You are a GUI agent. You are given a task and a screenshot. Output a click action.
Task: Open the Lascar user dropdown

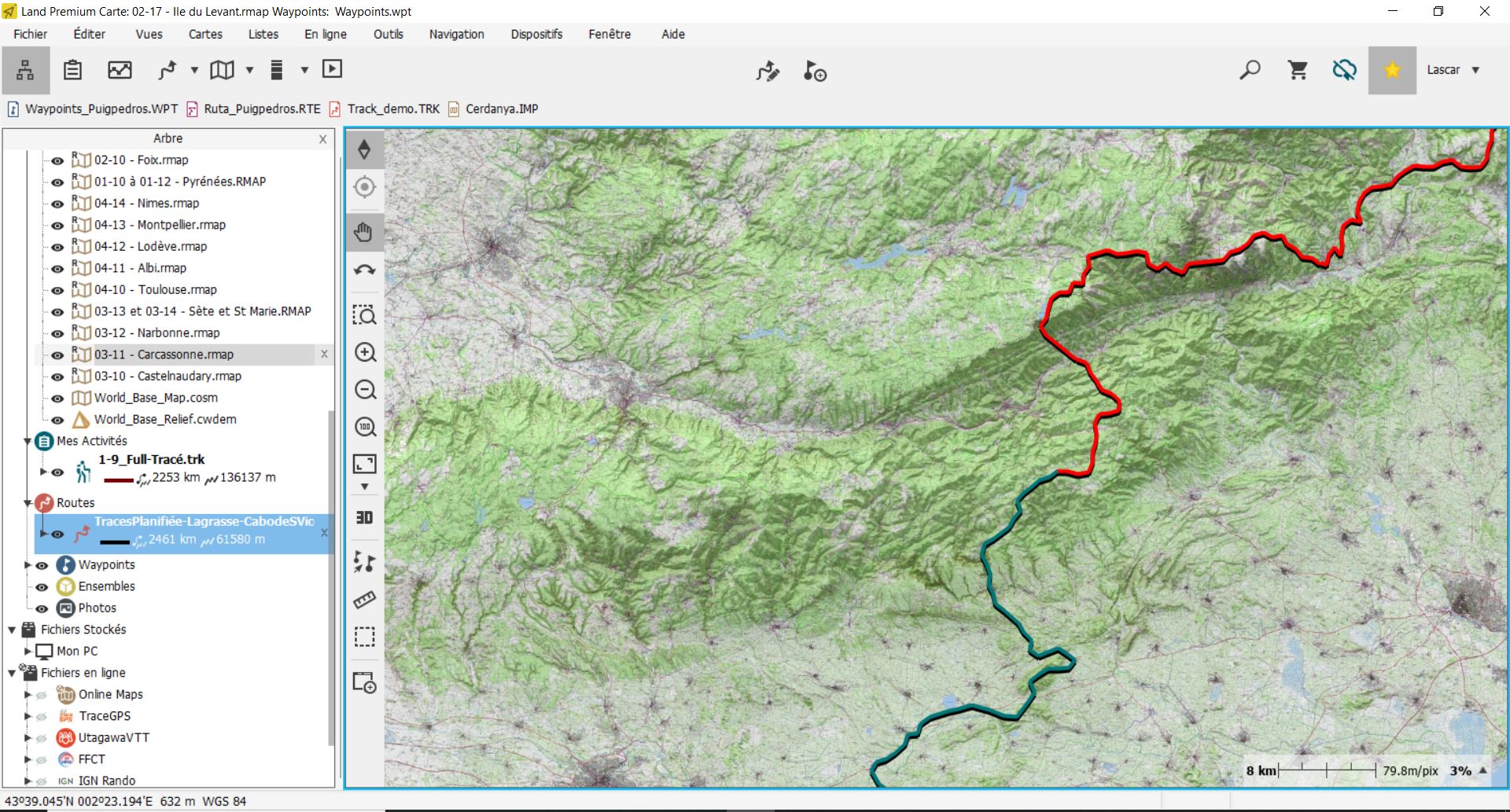pos(1475,70)
